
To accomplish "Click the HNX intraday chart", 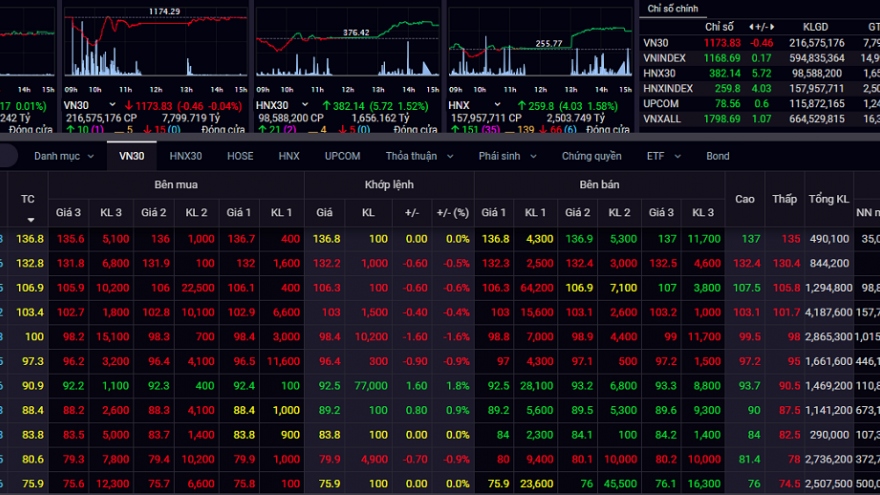I will [540, 45].
